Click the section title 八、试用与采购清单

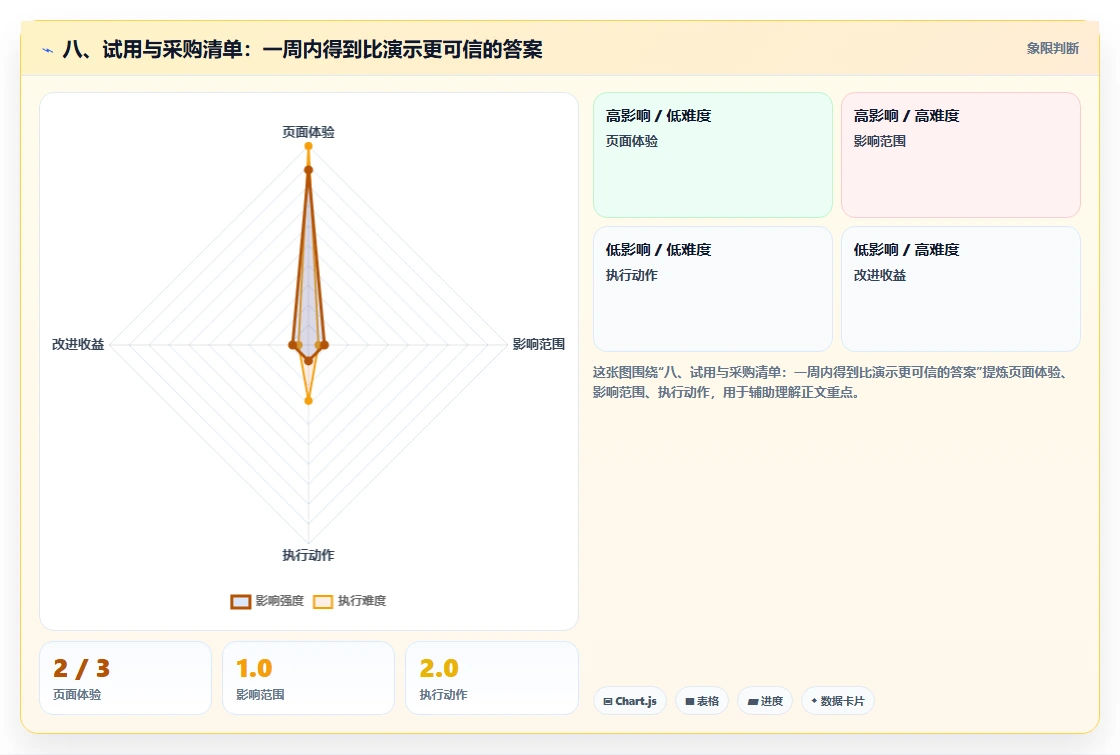pos(303,49)
